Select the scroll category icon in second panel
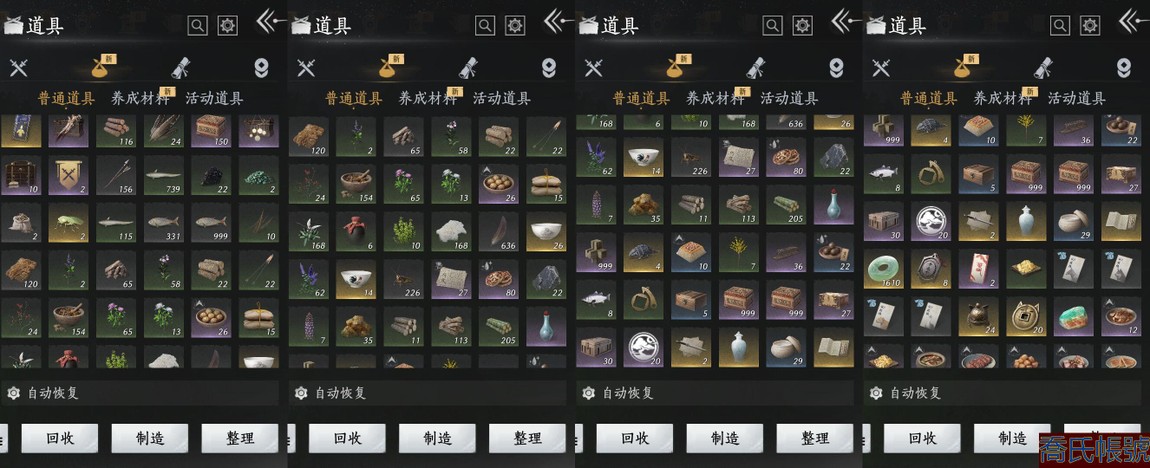This screenshot has width=1150, height=468. point(469,67)
